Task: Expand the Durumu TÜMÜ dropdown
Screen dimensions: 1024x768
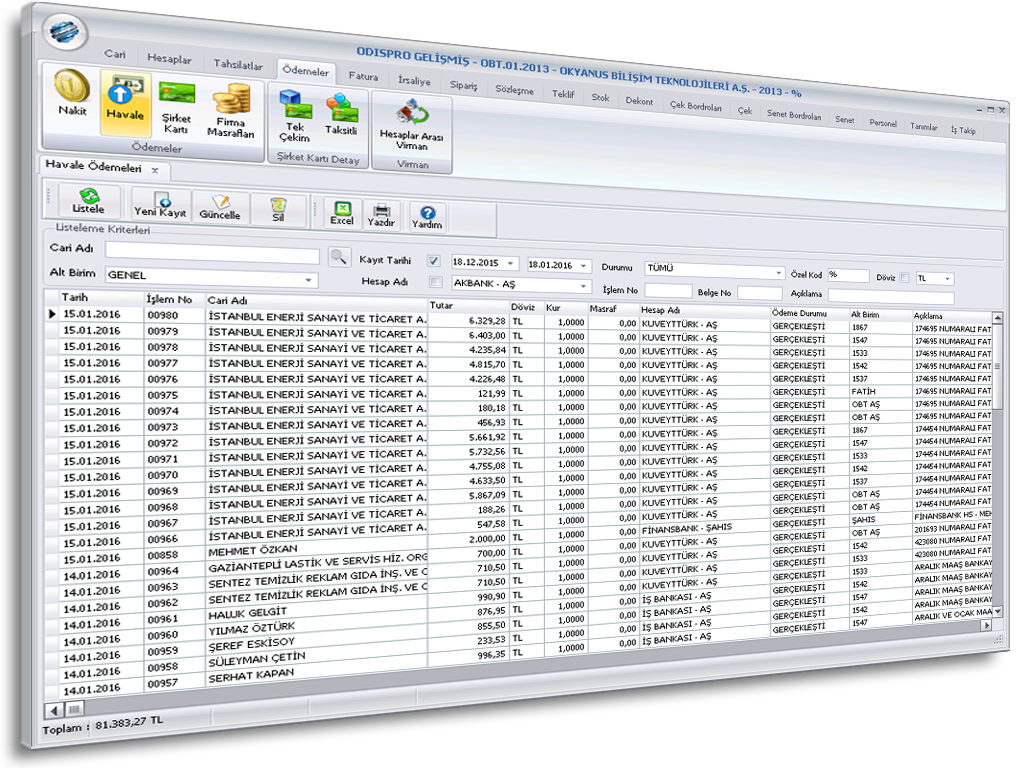Action: click(x=778, y=272)
